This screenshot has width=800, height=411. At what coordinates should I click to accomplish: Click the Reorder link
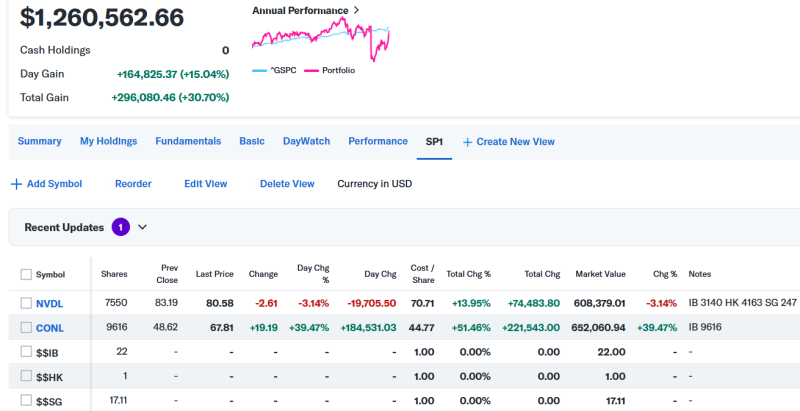click(x=133, y=184)
